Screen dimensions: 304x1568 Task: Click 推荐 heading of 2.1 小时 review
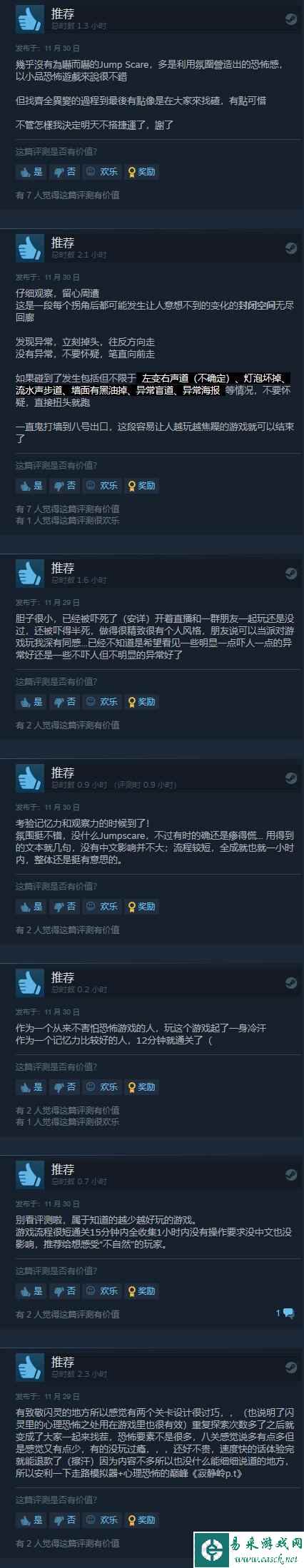(63, 243)
